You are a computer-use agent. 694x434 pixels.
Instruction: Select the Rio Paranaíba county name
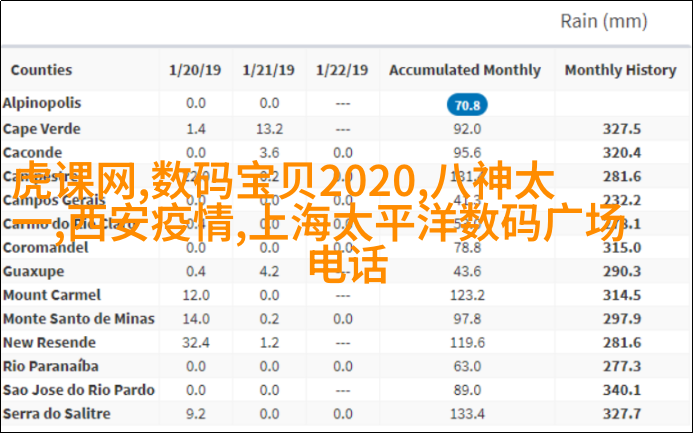50,366
